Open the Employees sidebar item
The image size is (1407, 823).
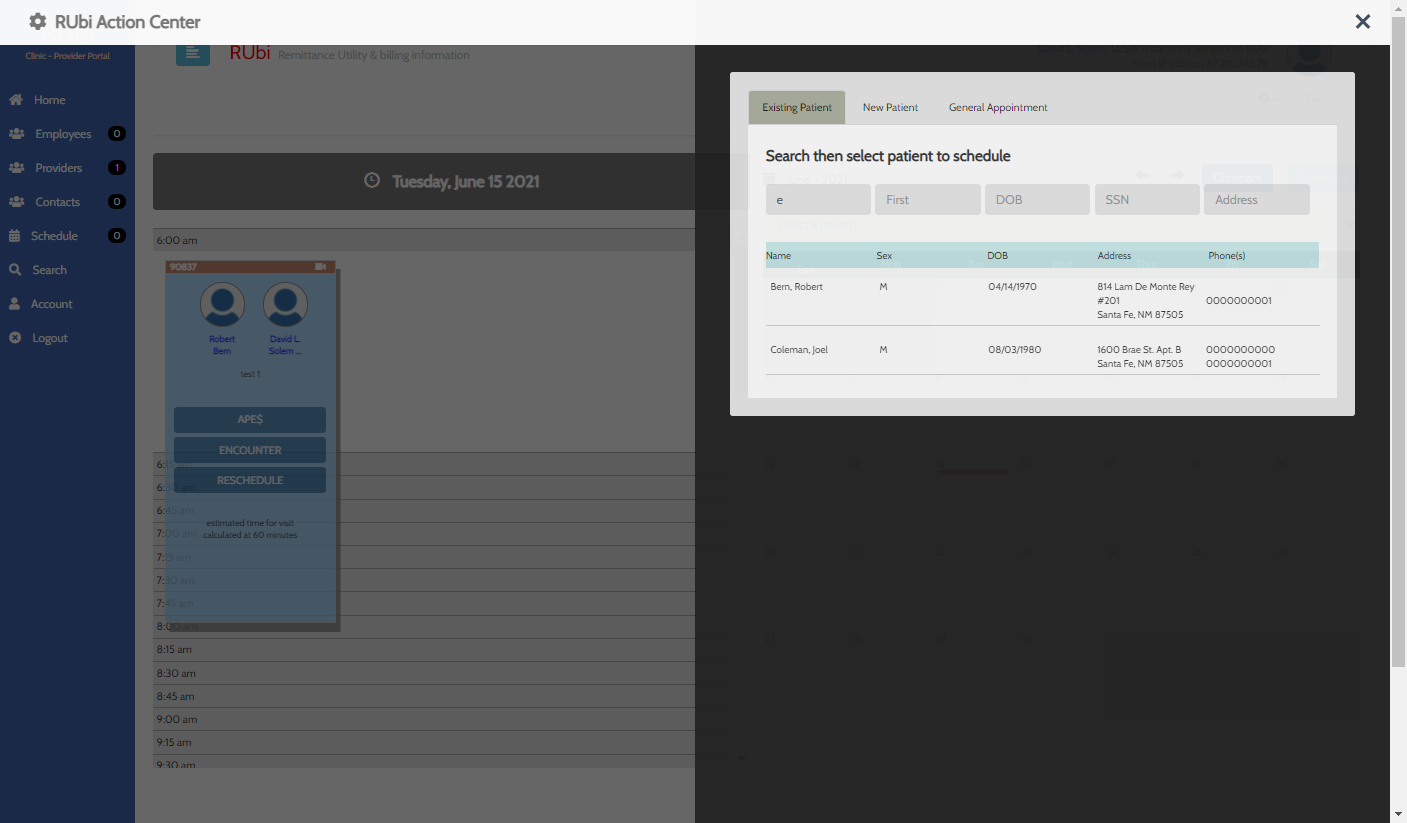62,134
